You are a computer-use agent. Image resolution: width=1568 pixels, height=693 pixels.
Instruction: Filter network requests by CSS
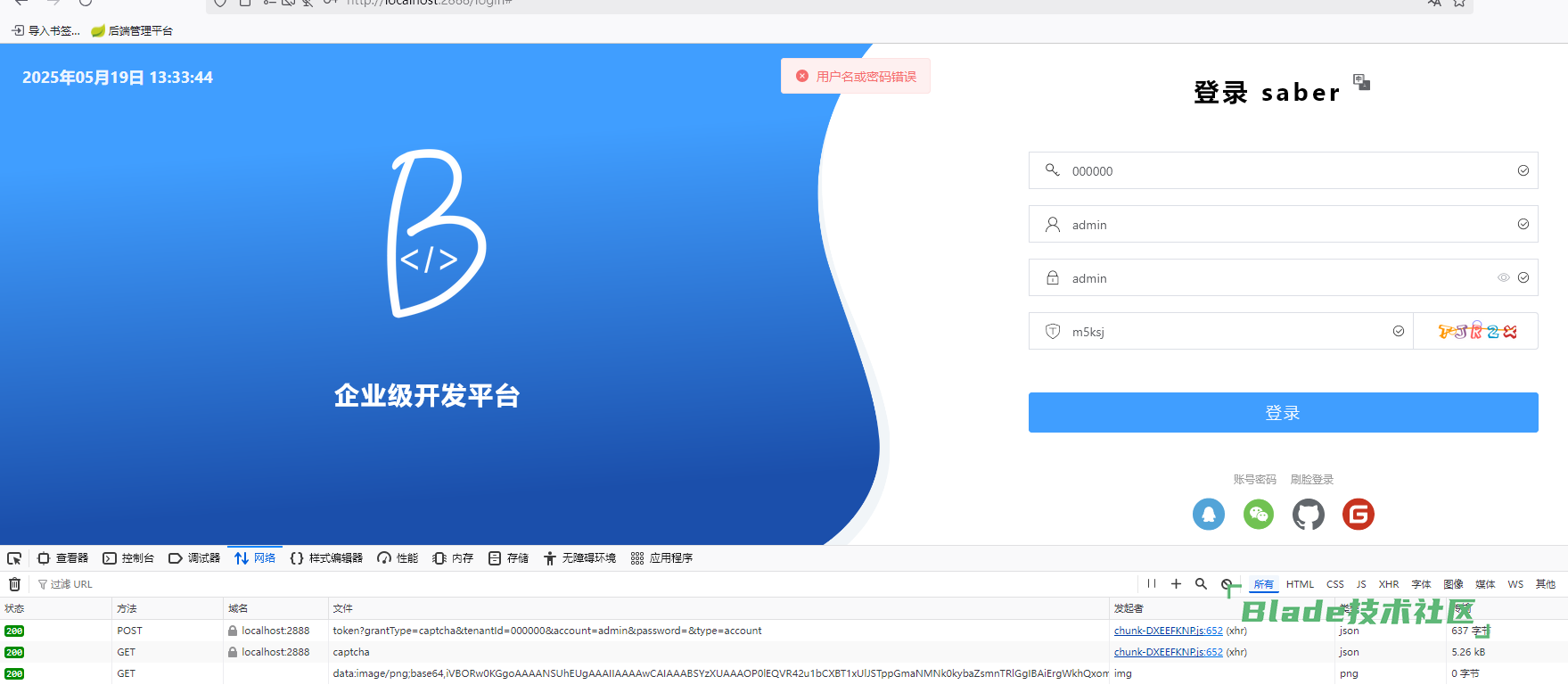click(x=1335, y=584)
